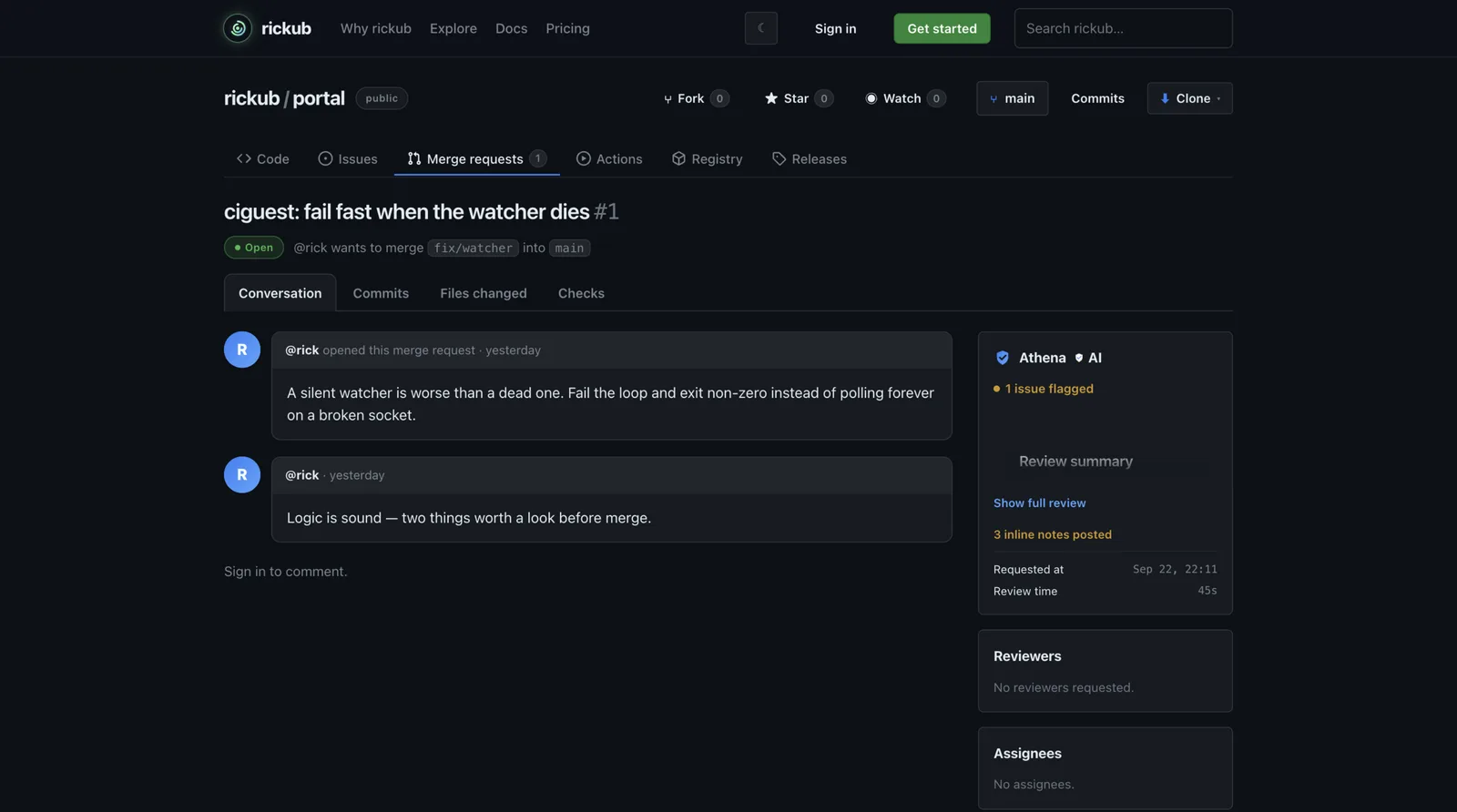
Task: Click the green Get started button
Action: (942, 28)
